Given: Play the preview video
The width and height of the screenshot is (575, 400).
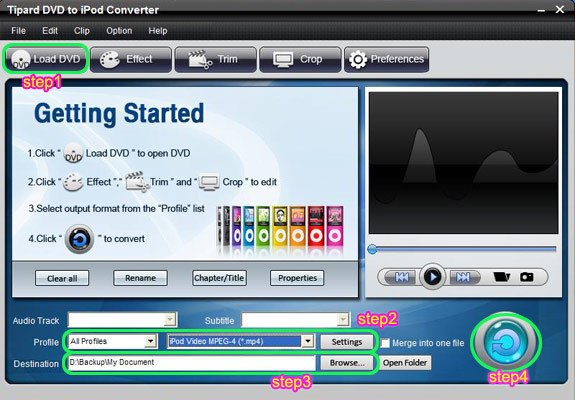Looking at the screenshot, I should [433, 277].
